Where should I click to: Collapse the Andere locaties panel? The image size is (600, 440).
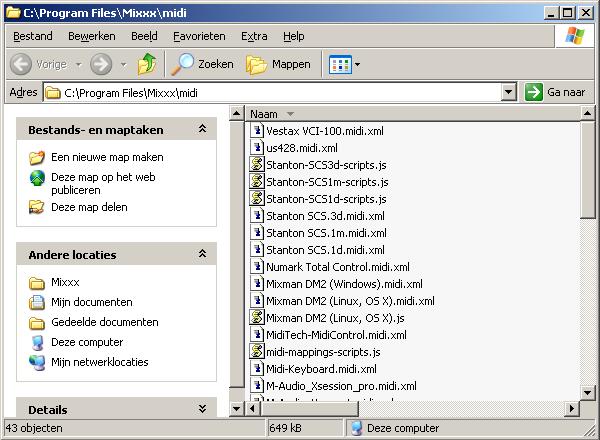tap(202, 254)
